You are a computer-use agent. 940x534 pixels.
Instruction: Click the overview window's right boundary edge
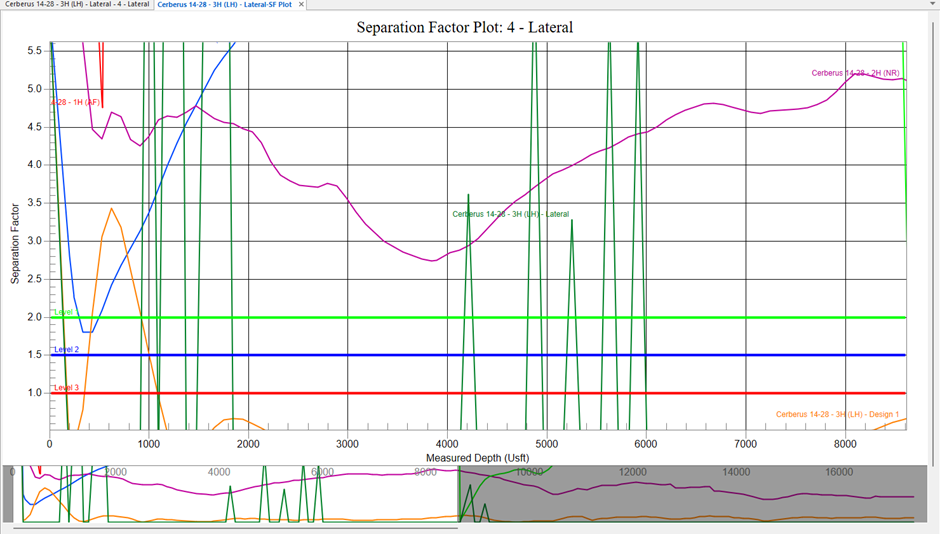[x=458, y=494]
